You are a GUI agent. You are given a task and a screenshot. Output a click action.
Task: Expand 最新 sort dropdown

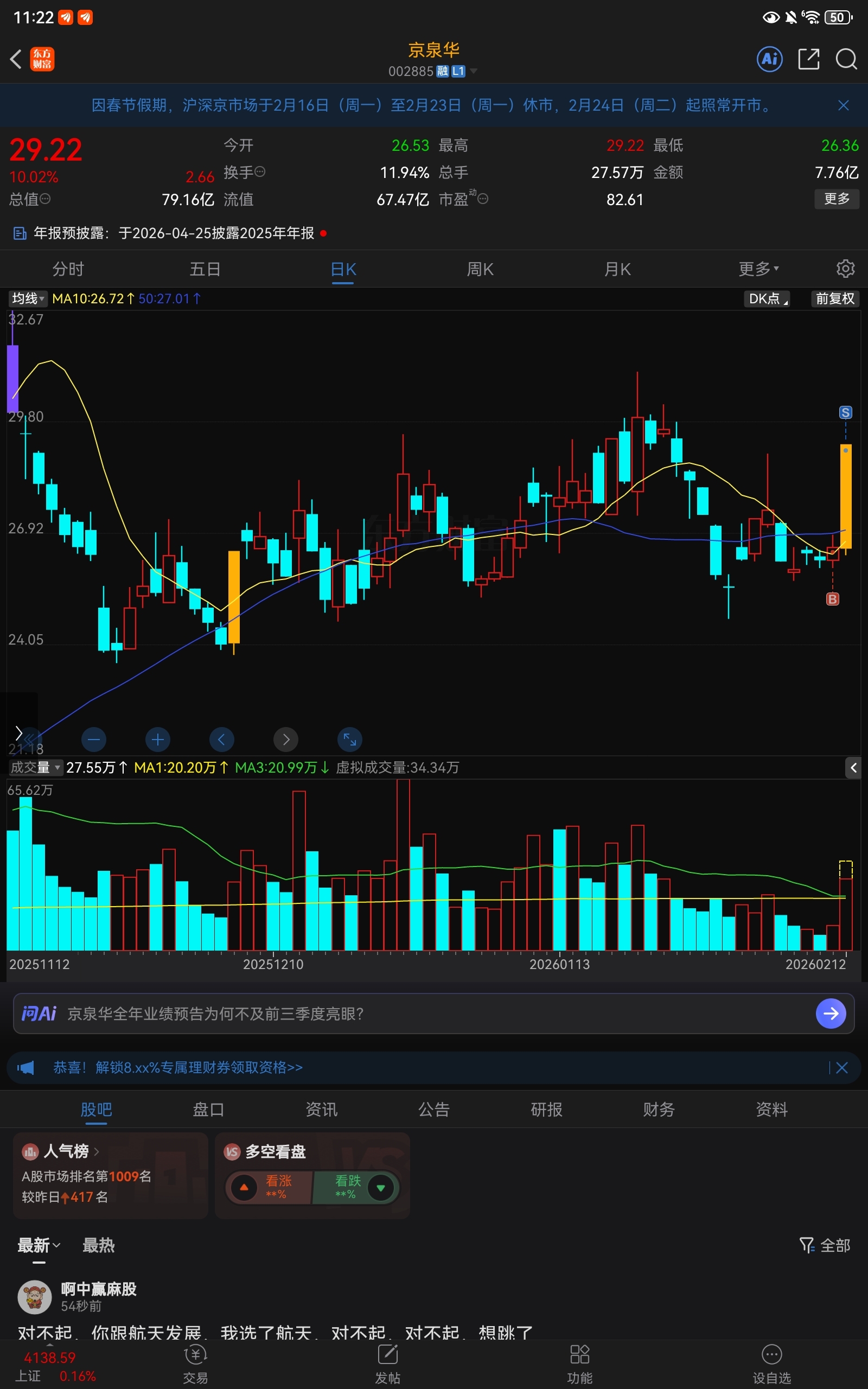click(39, 1245)
